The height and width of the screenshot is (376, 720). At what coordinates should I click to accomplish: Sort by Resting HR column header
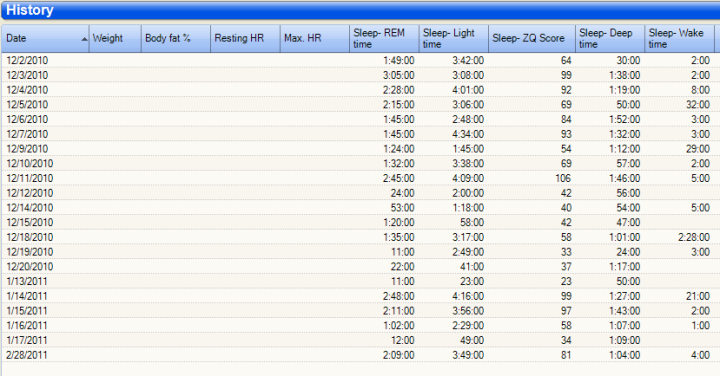point(245,39)
